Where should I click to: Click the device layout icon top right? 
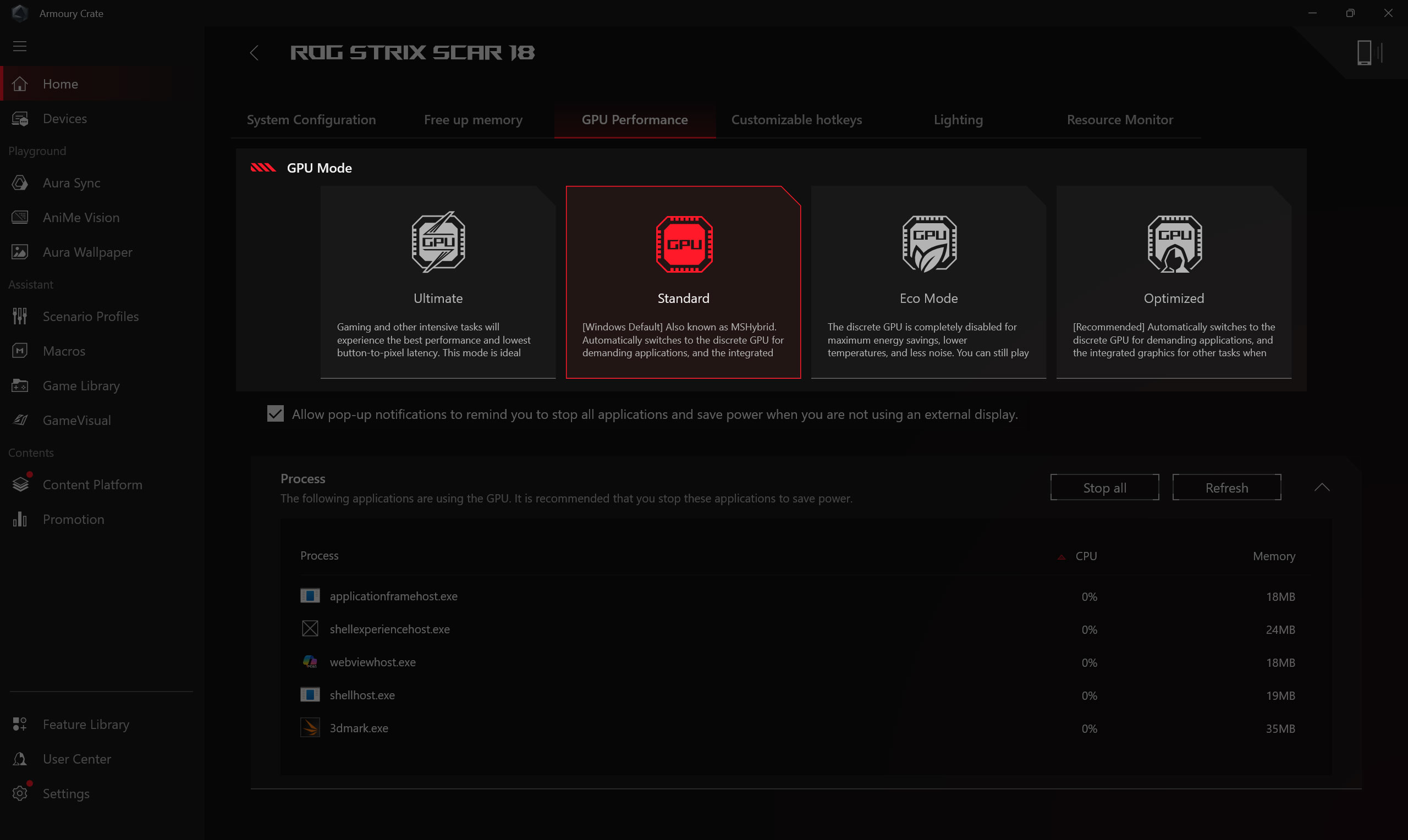click(1369, 53)
